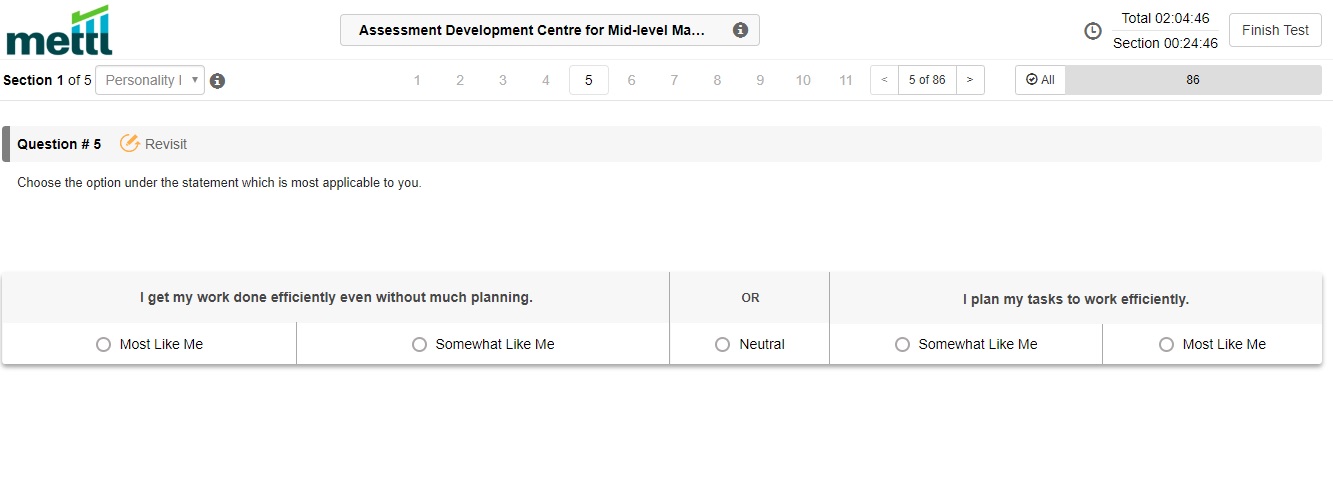Click the timer clock icon

(1093, 31)
